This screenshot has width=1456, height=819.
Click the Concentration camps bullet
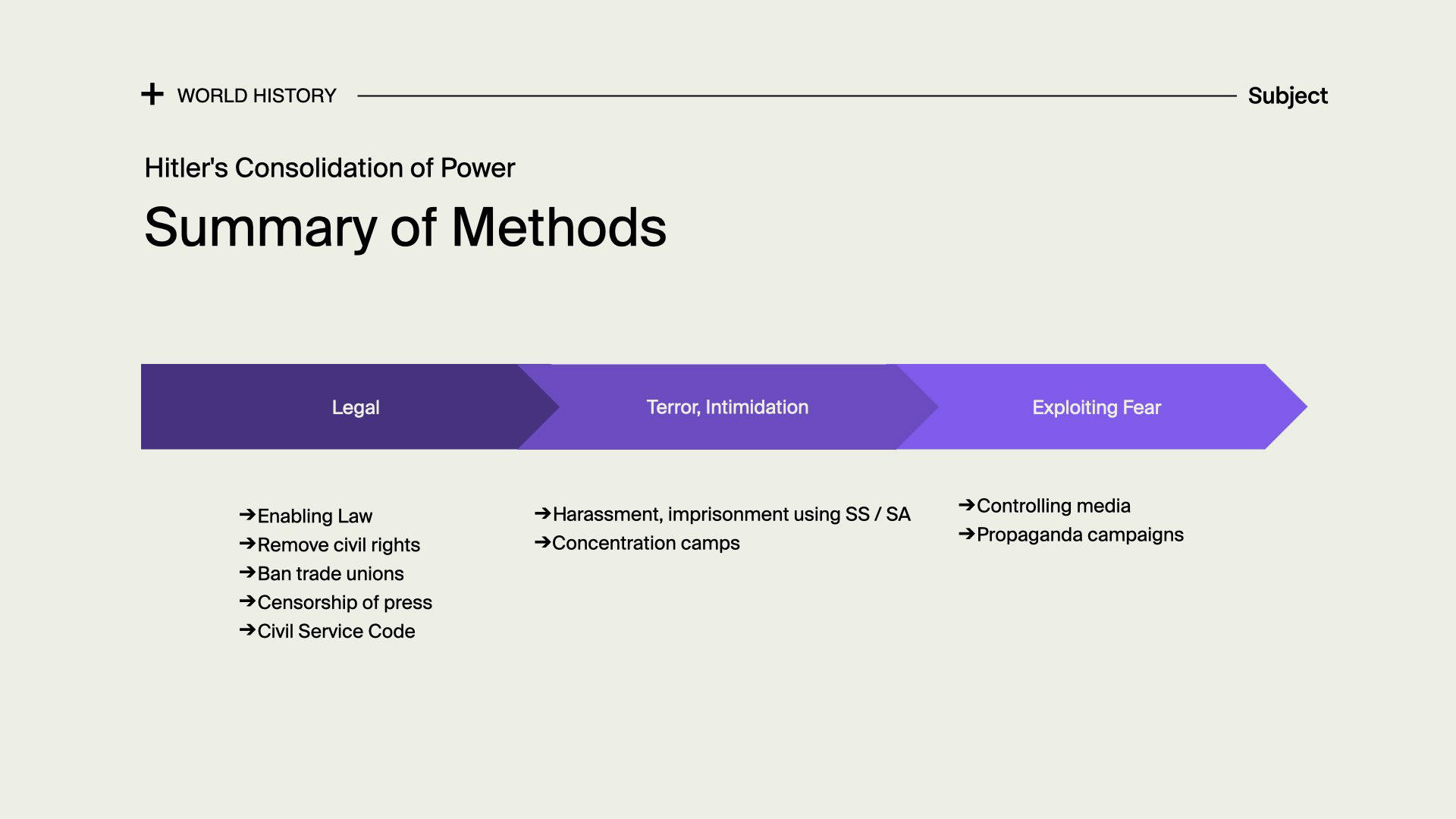tap(637, 543)
